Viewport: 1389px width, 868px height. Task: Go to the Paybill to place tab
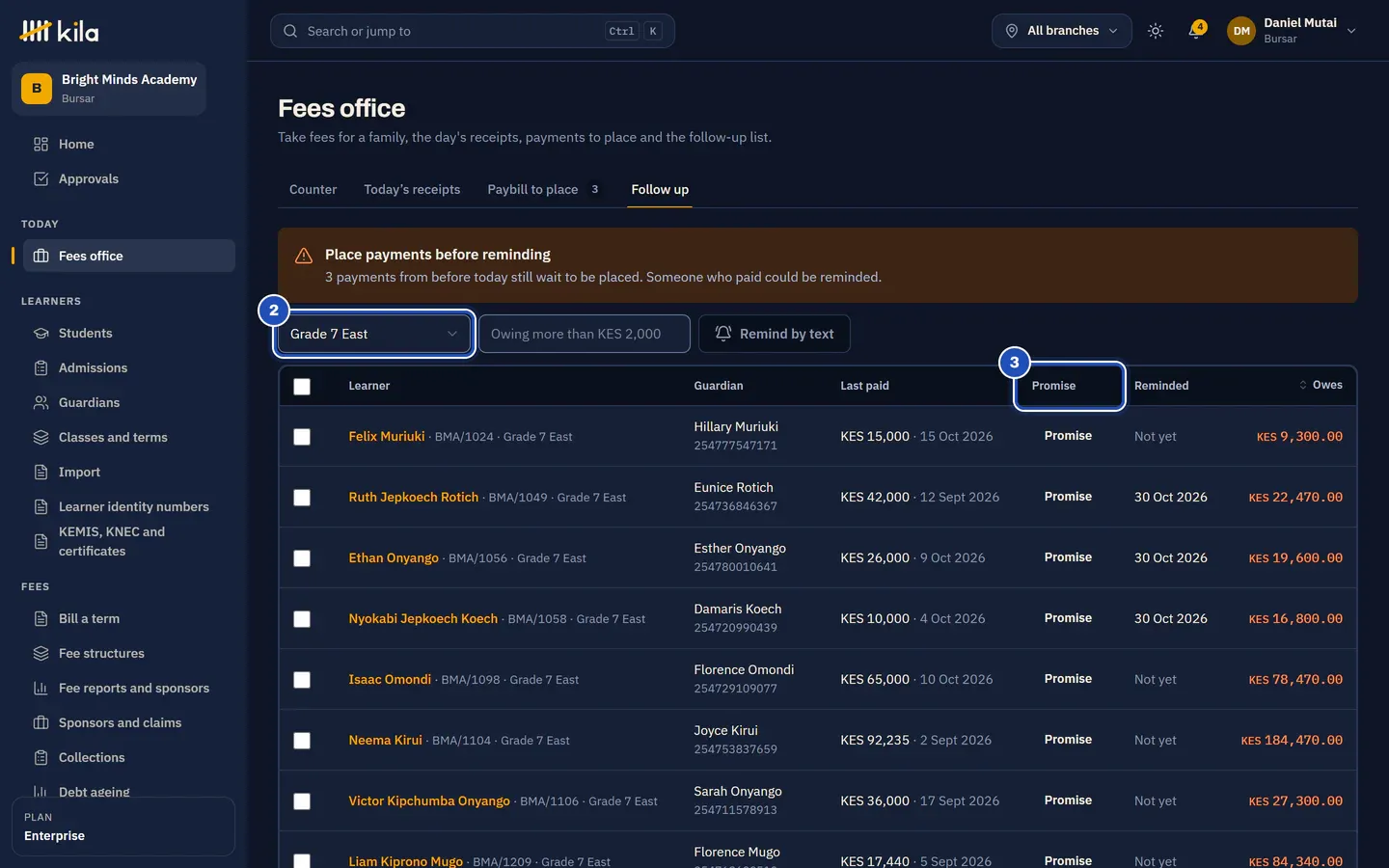544,189
